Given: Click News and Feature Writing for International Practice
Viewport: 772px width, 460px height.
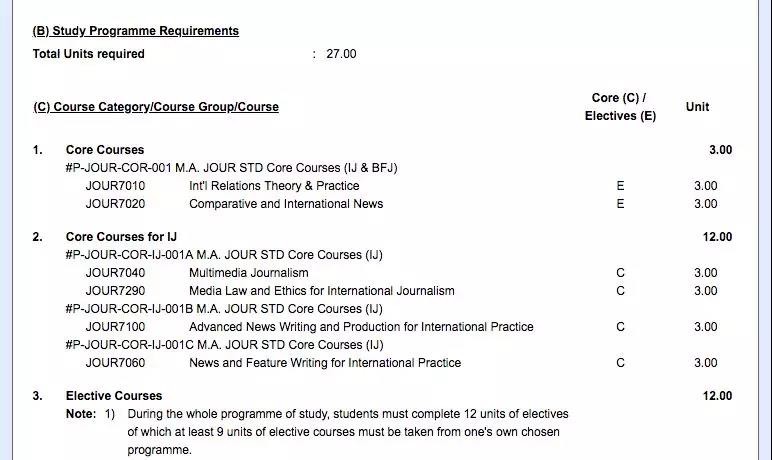Looking at the screenshot, I should tap(325, 363).
